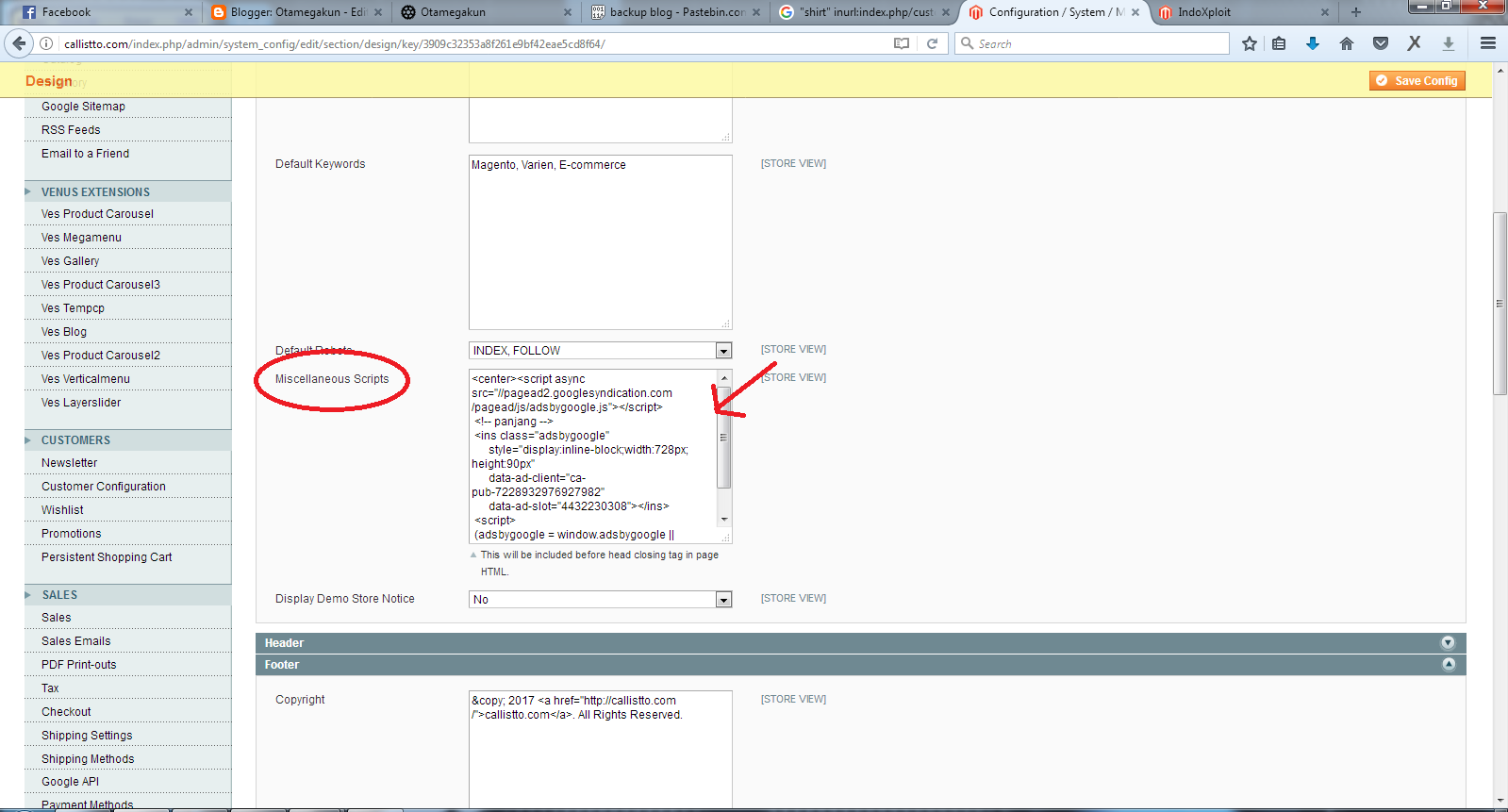Switch to the Otamegakun tab

pyautogui.click(x=486, y=12)
